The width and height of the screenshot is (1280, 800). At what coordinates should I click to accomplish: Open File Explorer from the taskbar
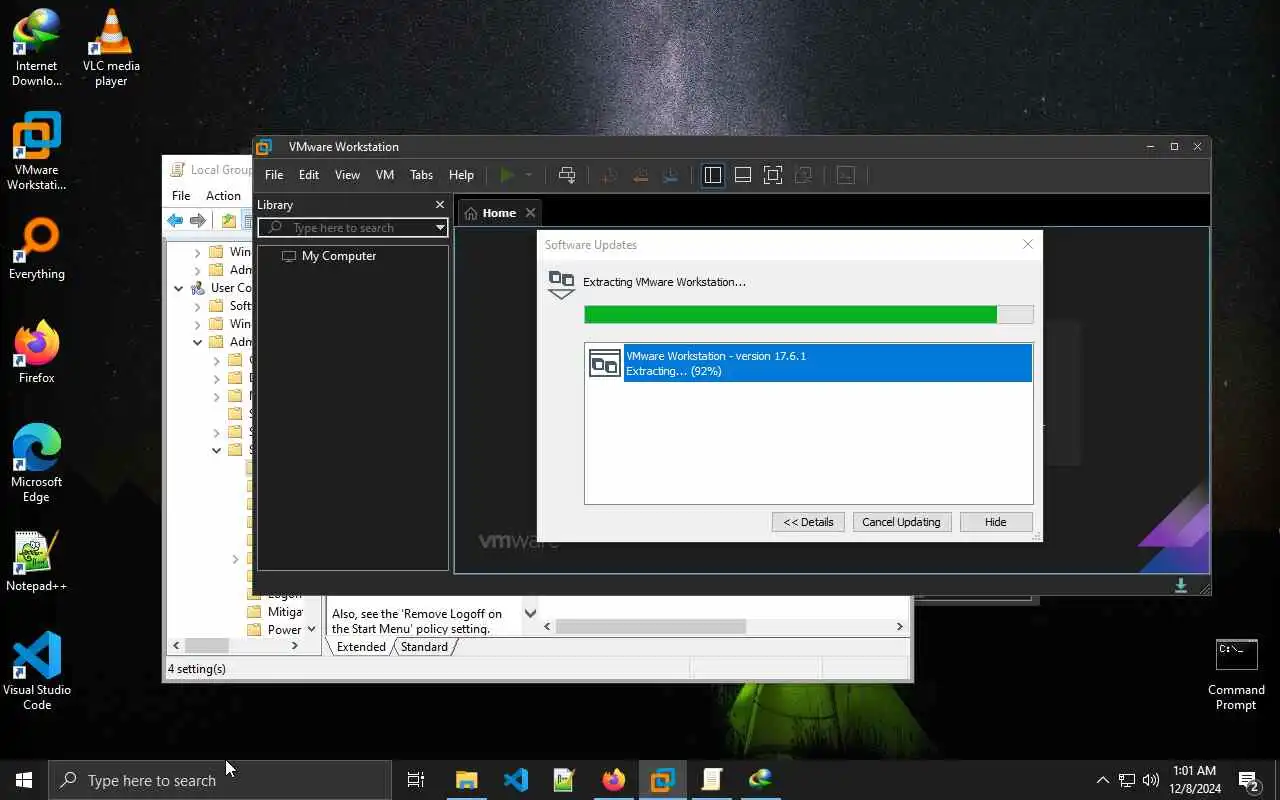coord(467,780)
